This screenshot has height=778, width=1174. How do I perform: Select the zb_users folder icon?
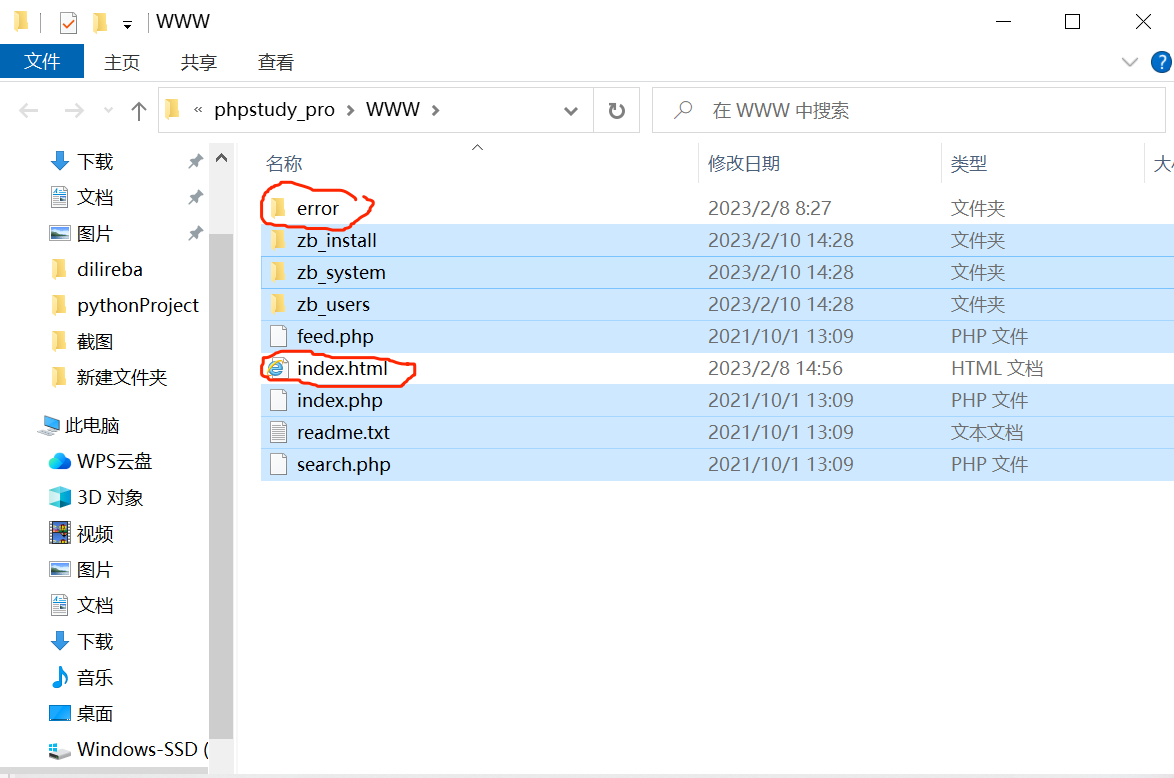278,305
